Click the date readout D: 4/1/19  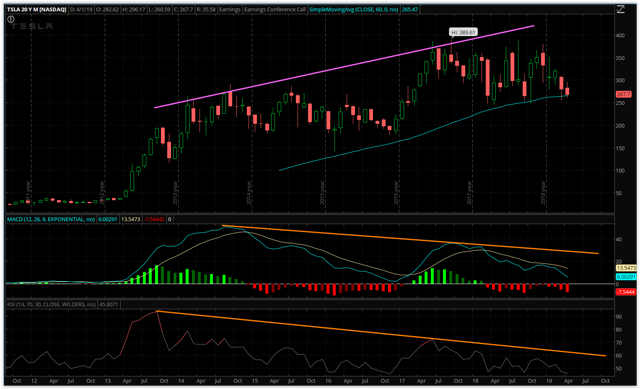81,9
